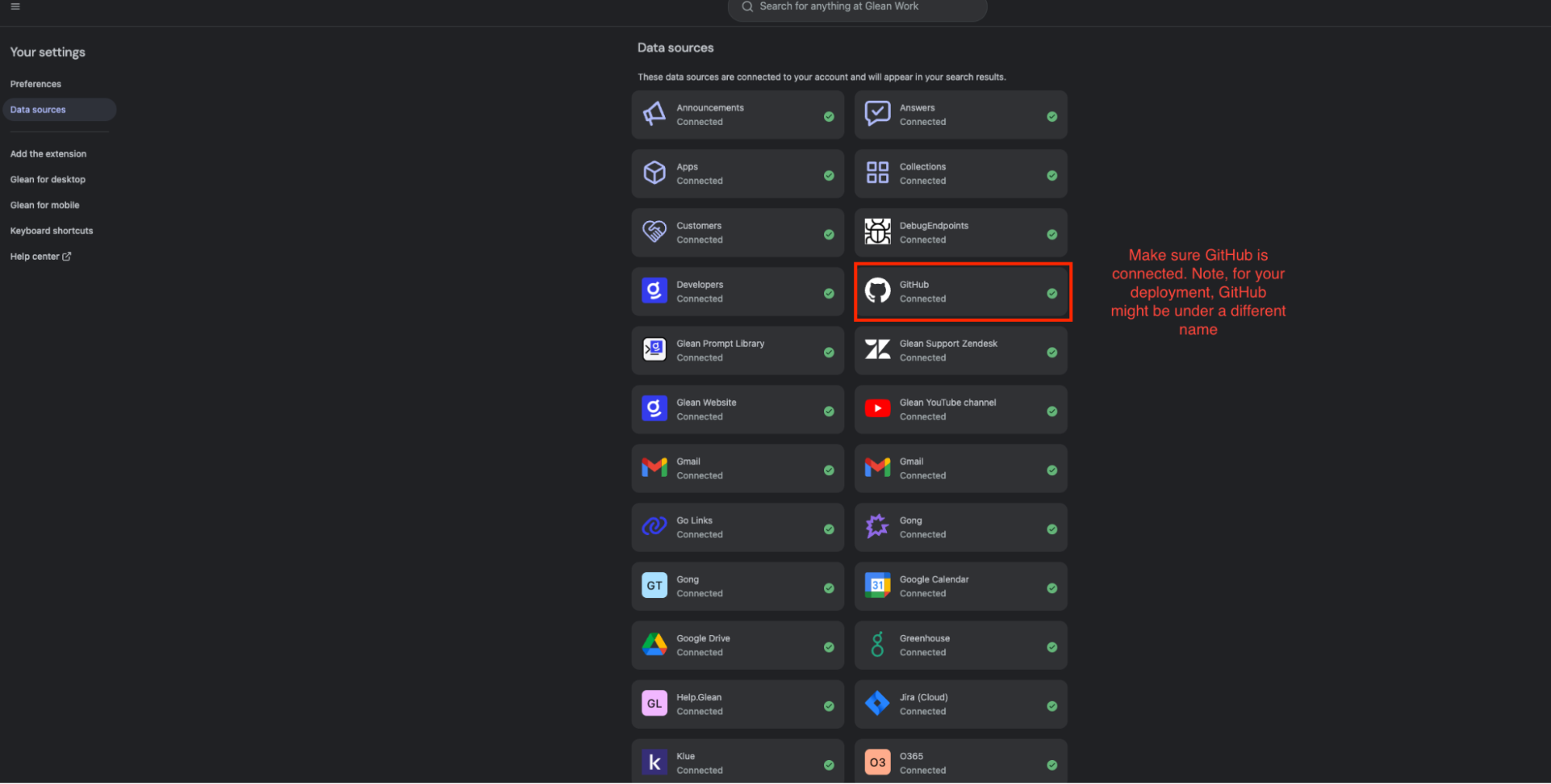Click the green check on Jira (Cloud)

(1052, 706)
